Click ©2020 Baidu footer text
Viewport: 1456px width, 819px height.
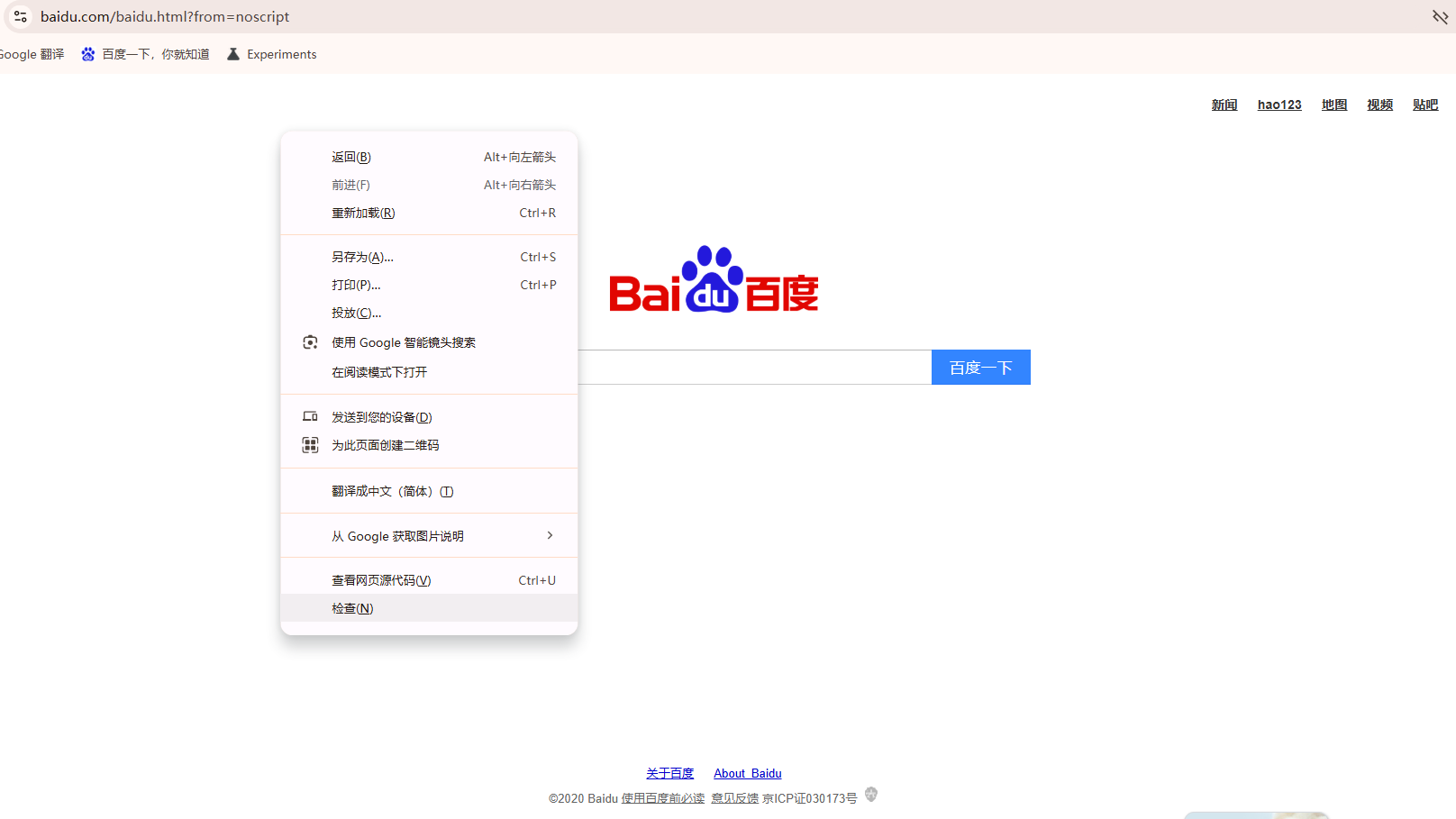click(583, 798)
